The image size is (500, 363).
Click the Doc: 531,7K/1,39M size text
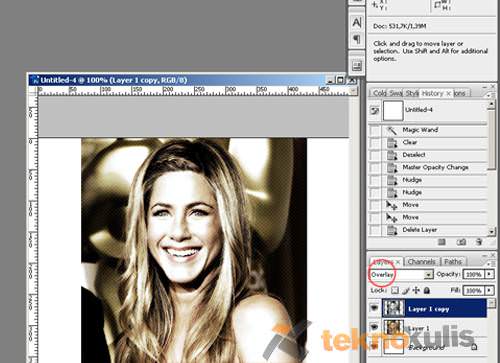(400, 26)
